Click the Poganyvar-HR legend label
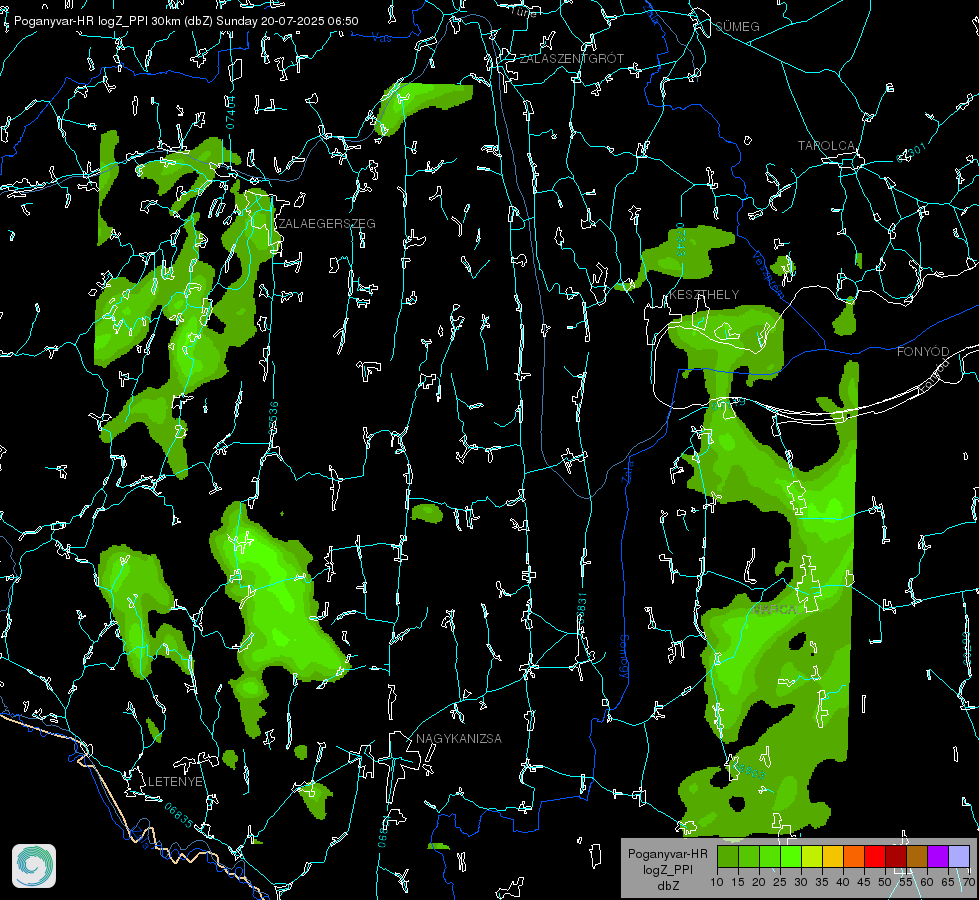Screen dimensions: 979x900 [667, 854]
